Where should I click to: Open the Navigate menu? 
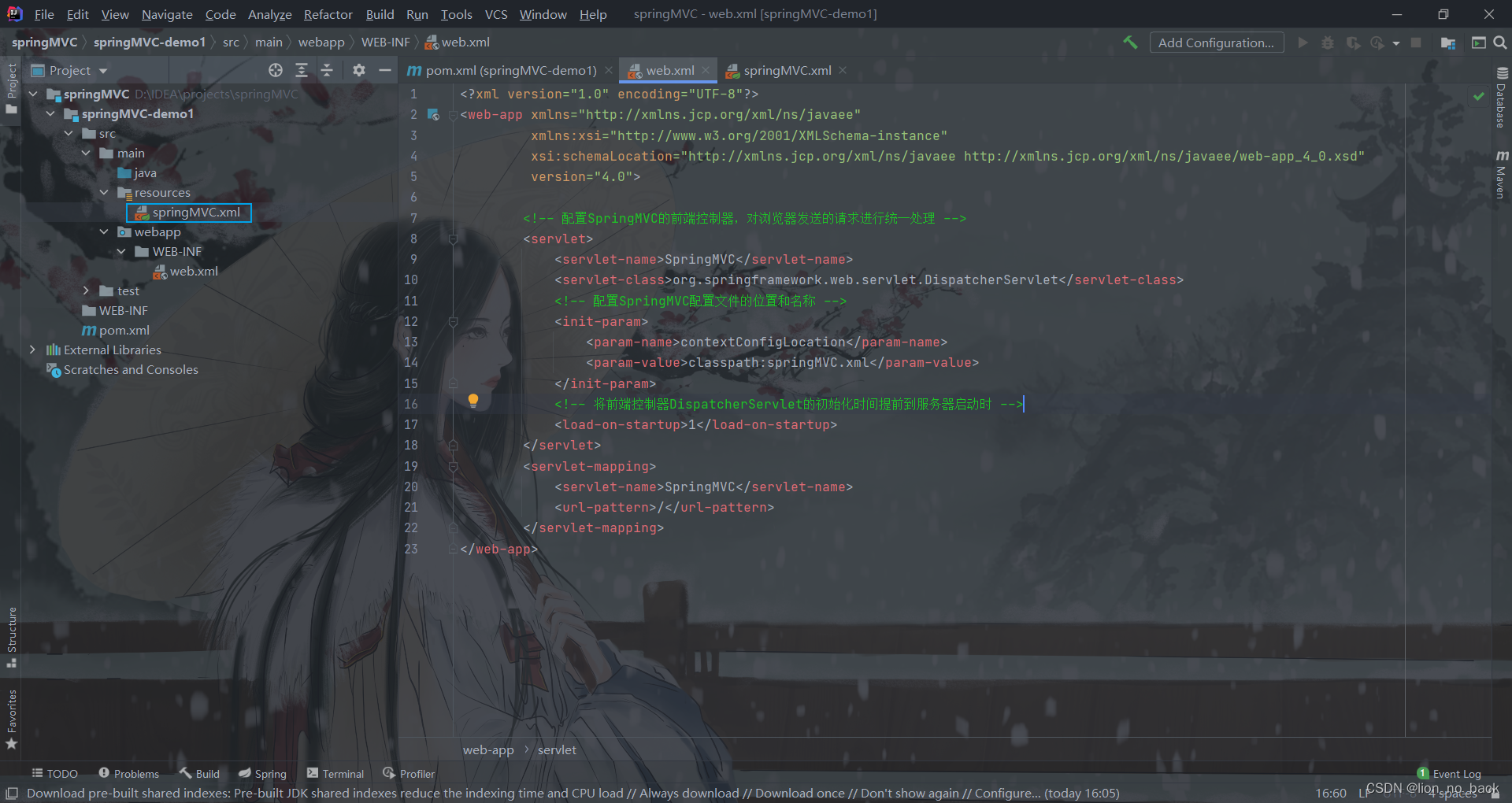tap(167, 14)
